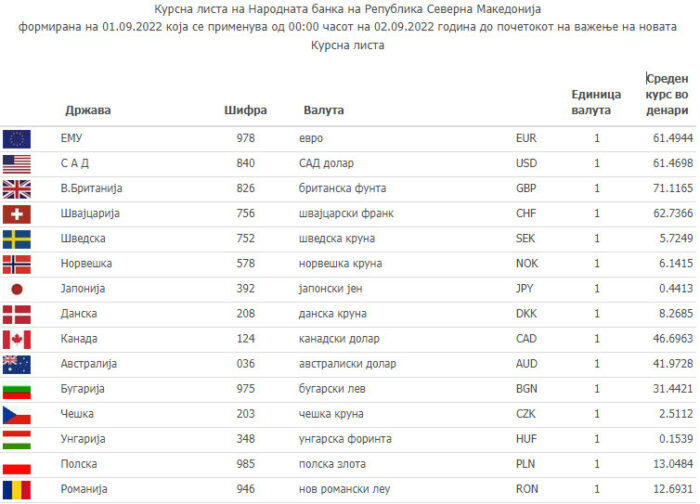Click the Бугарија country name

(83, 390)
